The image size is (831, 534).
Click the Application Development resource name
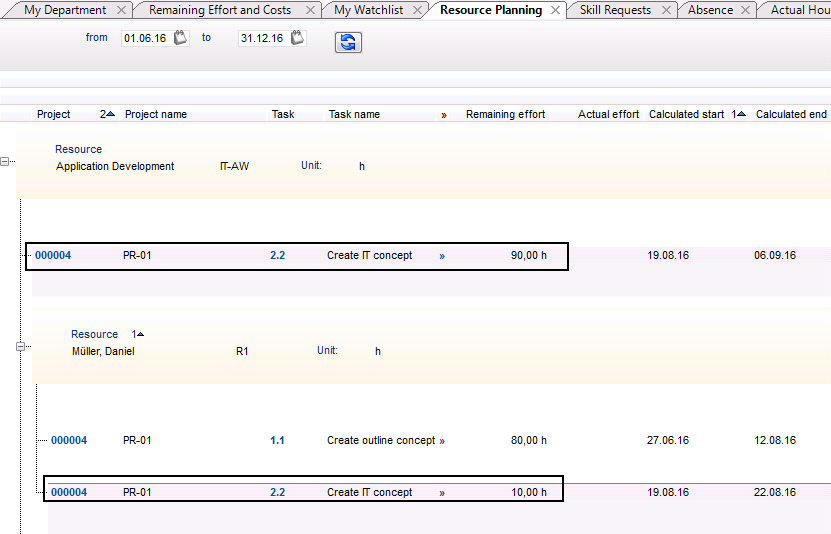(x=115, y=166)
